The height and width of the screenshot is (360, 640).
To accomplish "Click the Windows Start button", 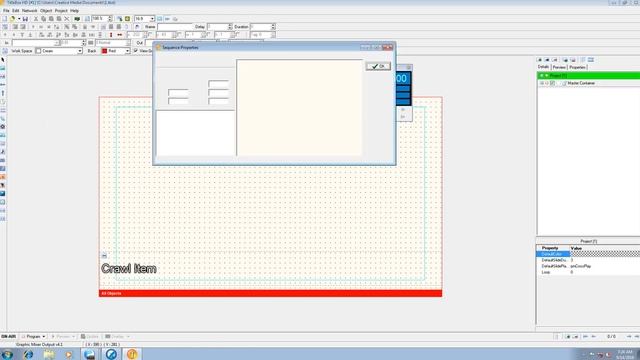I will point(7,354).
